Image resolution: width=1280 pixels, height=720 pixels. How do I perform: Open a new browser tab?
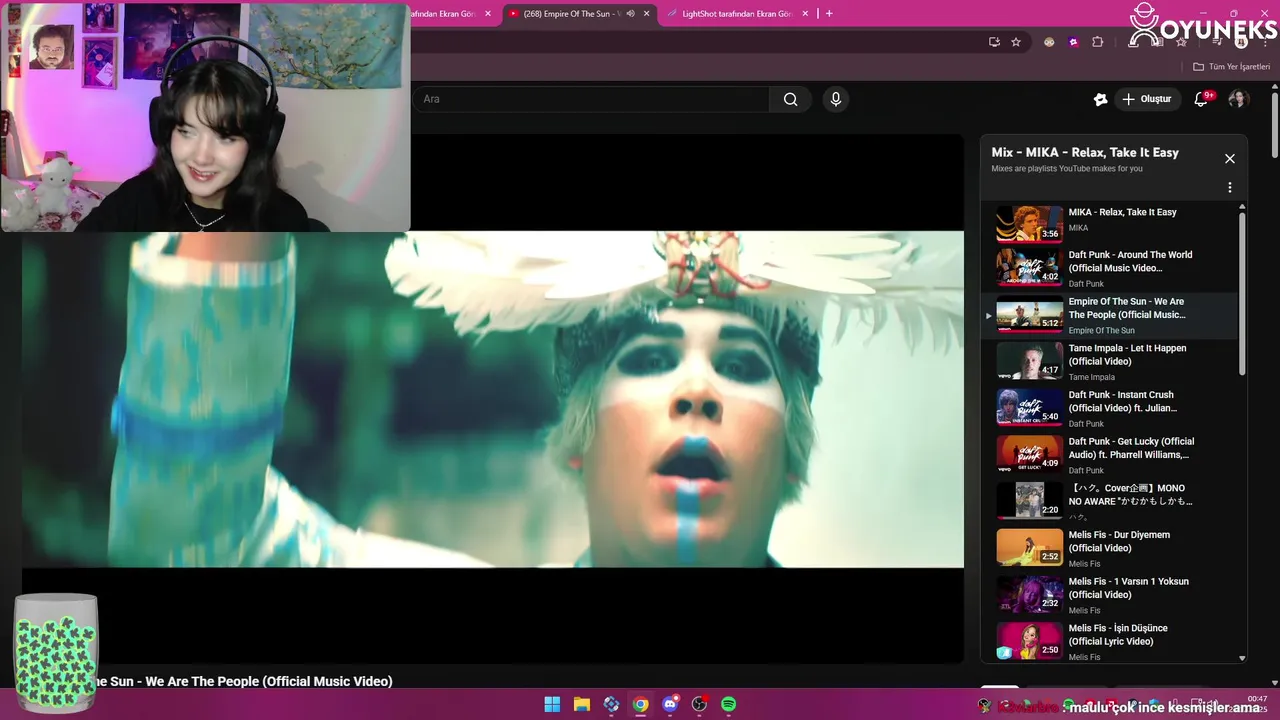click(829, 14)
